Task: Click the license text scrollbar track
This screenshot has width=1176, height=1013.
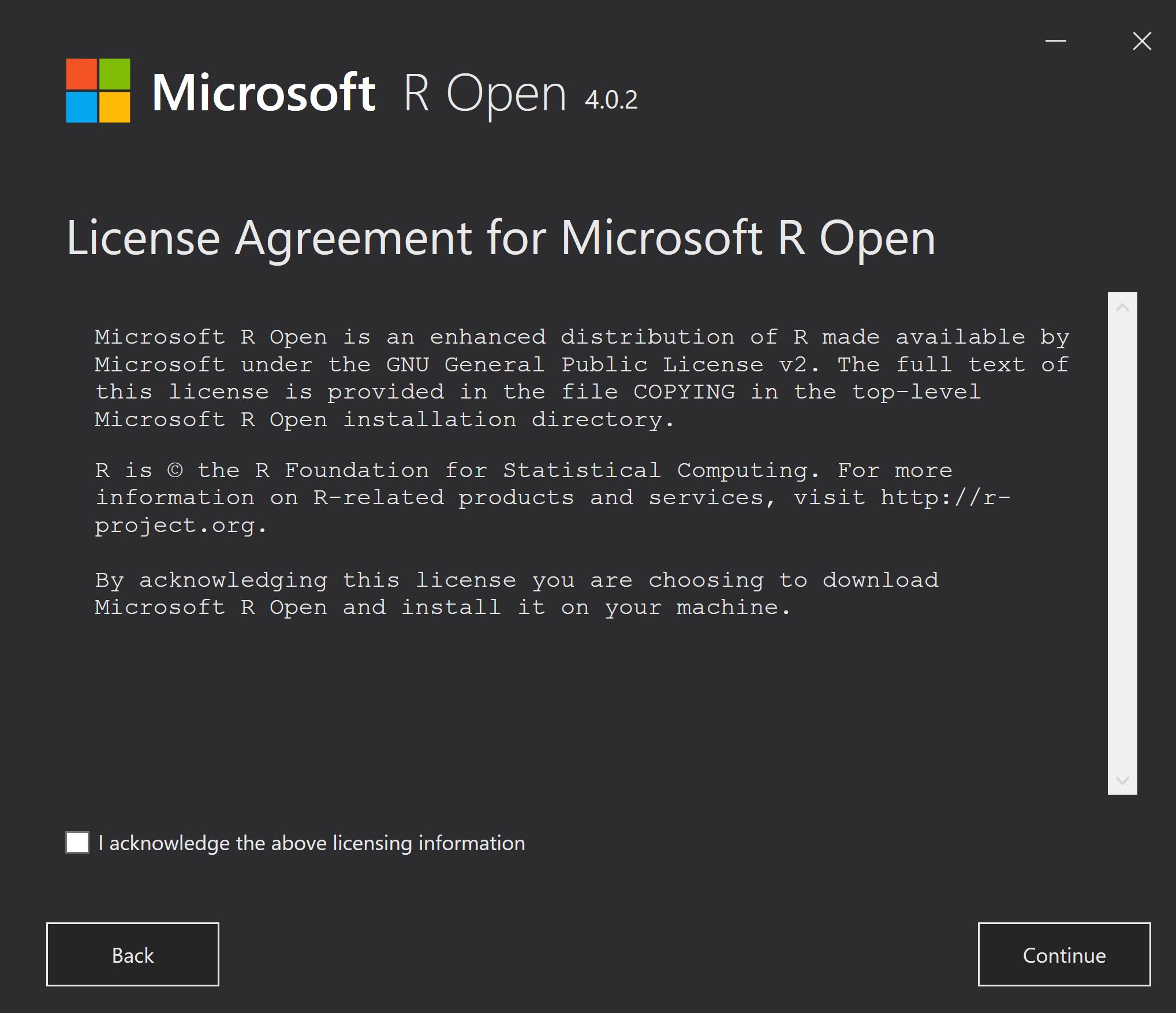Action: point(1122,543)
